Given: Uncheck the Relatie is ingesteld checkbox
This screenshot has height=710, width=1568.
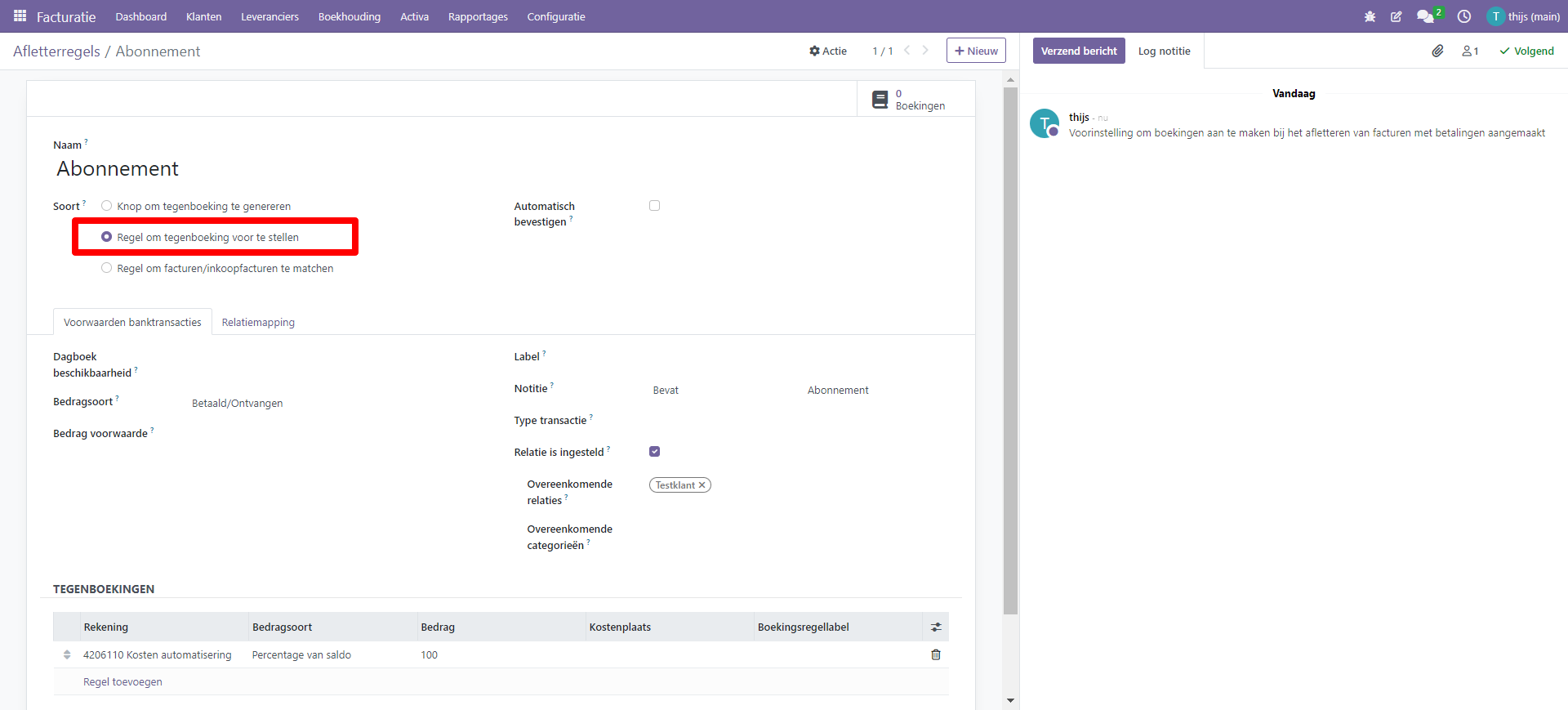Looking at the screenshot, I should click(x=654, y=452).
